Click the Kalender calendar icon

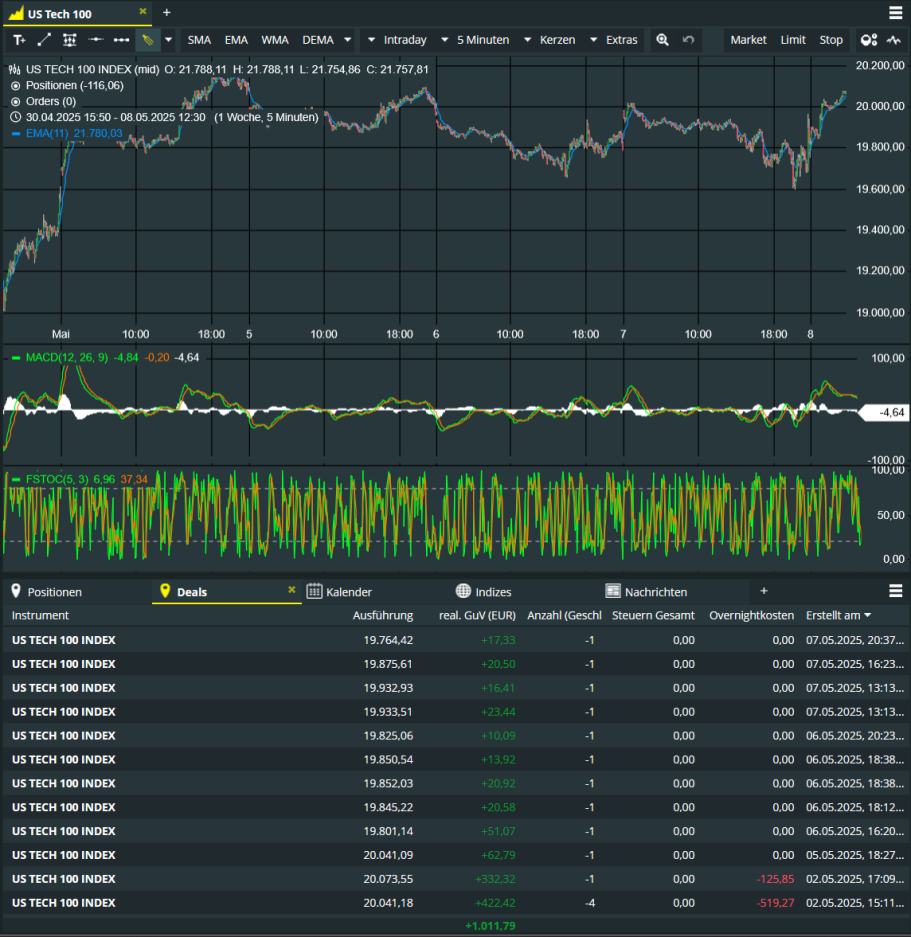point(314,591)
